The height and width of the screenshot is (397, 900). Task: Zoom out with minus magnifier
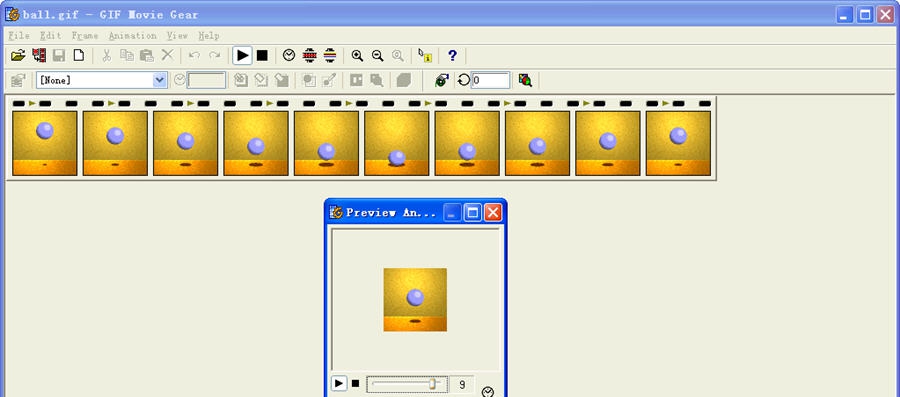click(377, 56)
